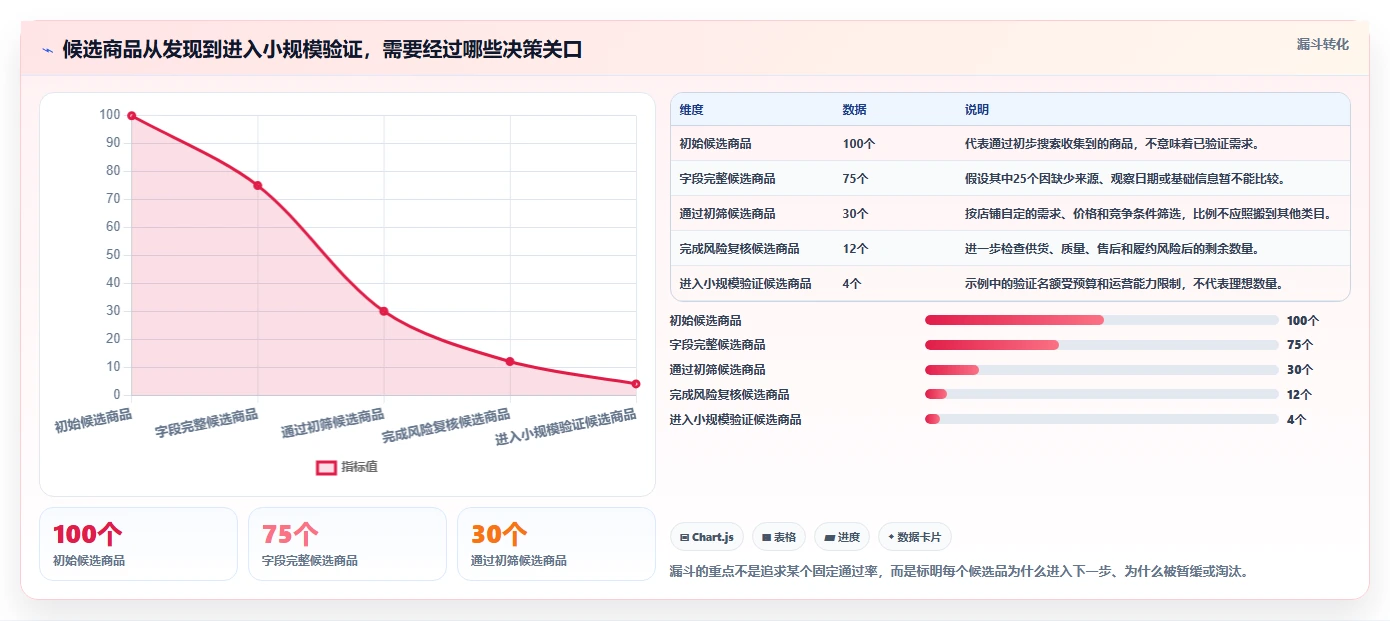Click the 完成风险复核候选商品 label in the progress list

tap(730, 395)
